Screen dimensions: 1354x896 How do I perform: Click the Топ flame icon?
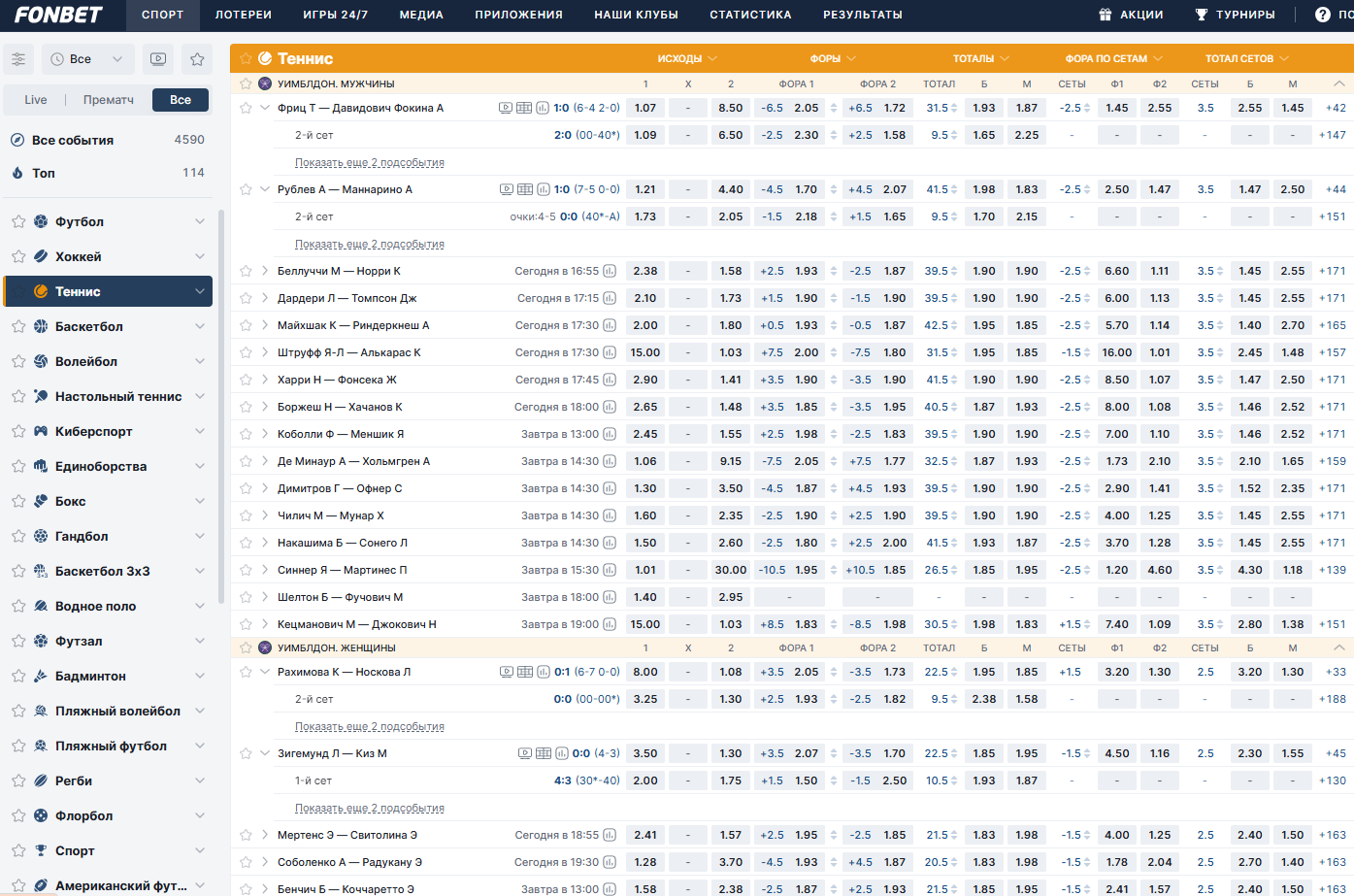[17, 173]
